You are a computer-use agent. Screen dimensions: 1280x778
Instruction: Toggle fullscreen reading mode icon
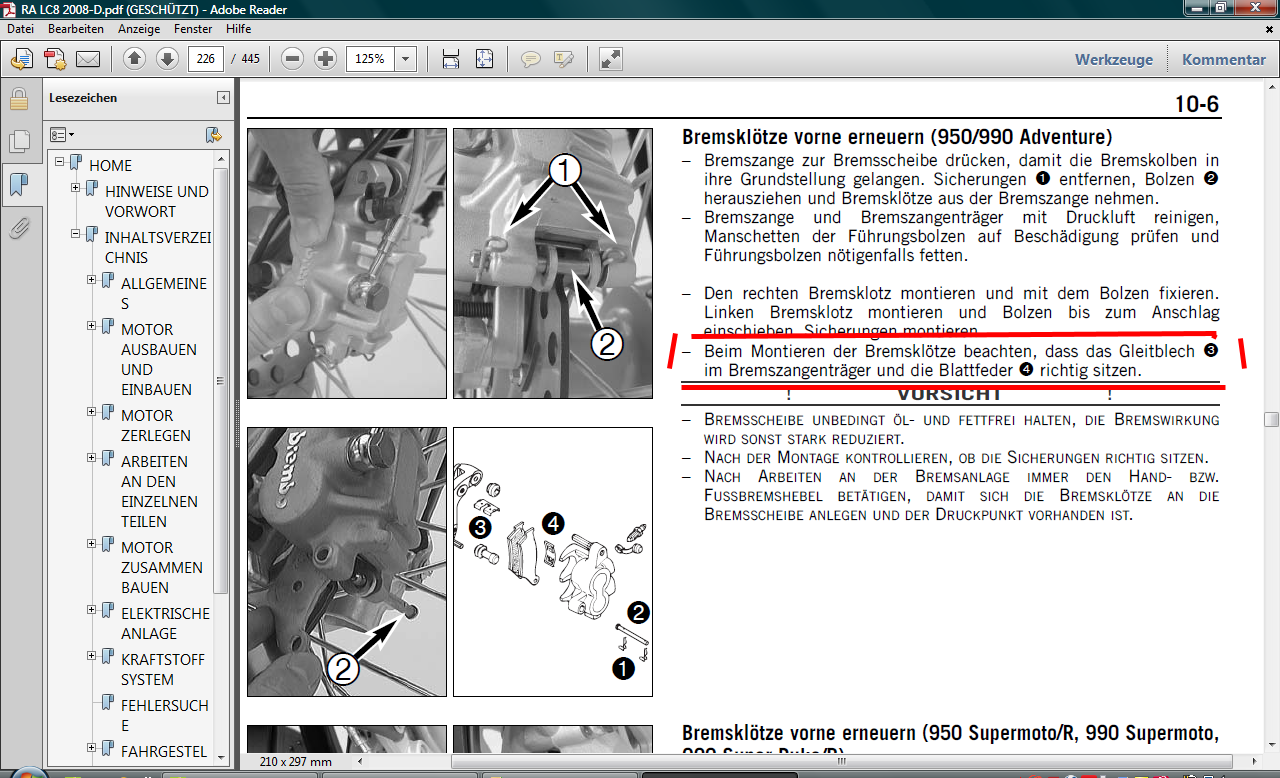(611, 59)
